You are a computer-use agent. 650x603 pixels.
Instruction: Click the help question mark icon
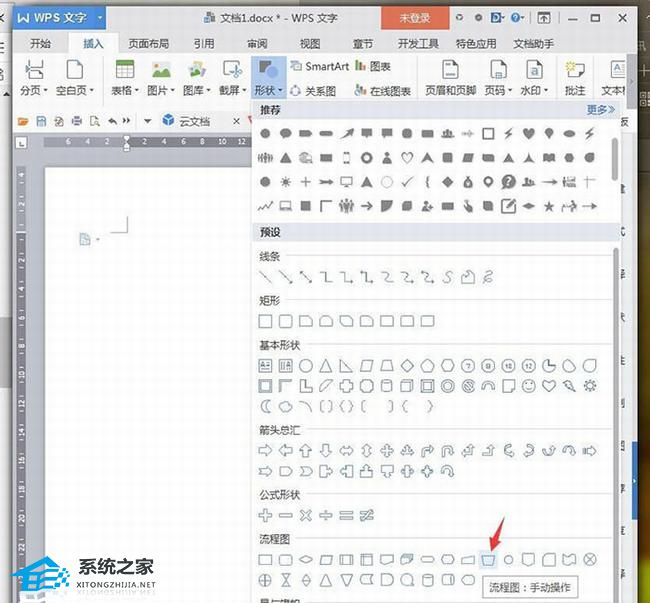pos(516,18)
